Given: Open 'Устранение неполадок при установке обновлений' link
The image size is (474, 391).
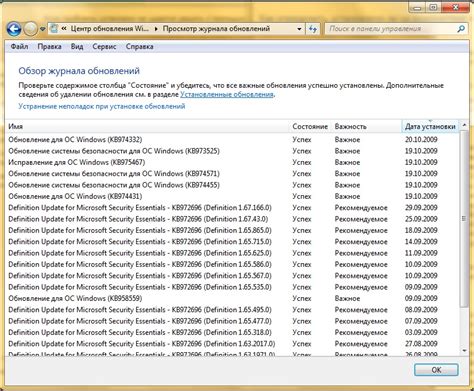Looking at the screenshot, I should (102, 106).
